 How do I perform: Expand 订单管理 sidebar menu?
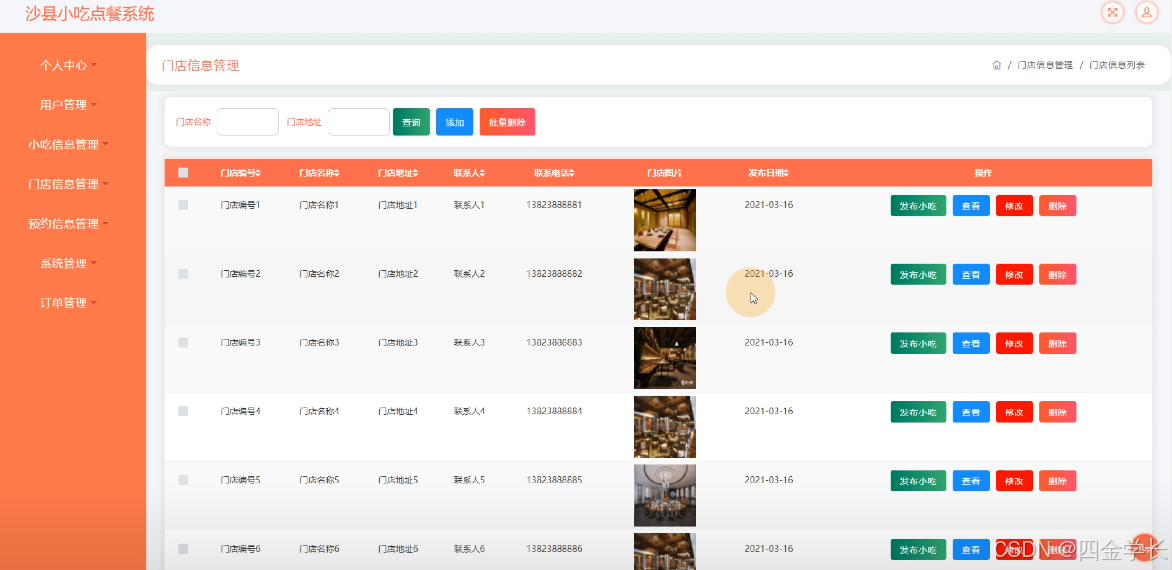pyautogui.click(x=68, y=303)
